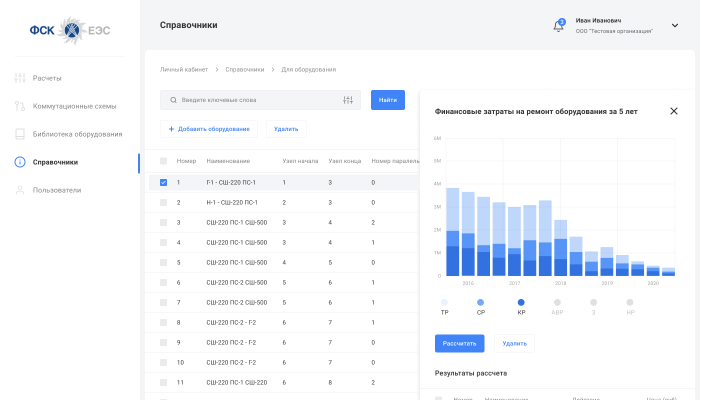
Task: Check the row 11 checkbox
Action: [x=164, y=383]
